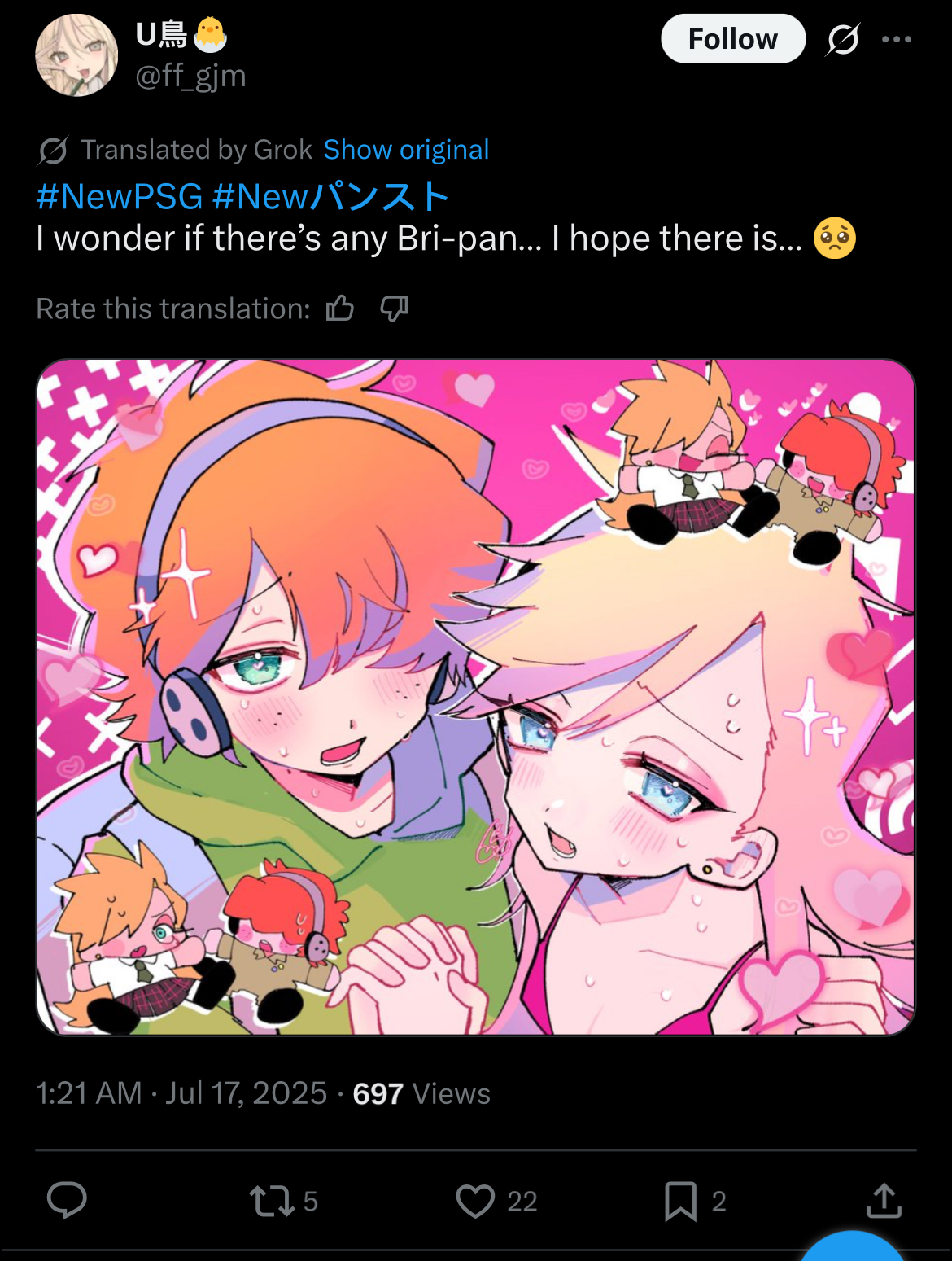Rate translation with thumbs down

pyautogui.click(x=394, y=309)
